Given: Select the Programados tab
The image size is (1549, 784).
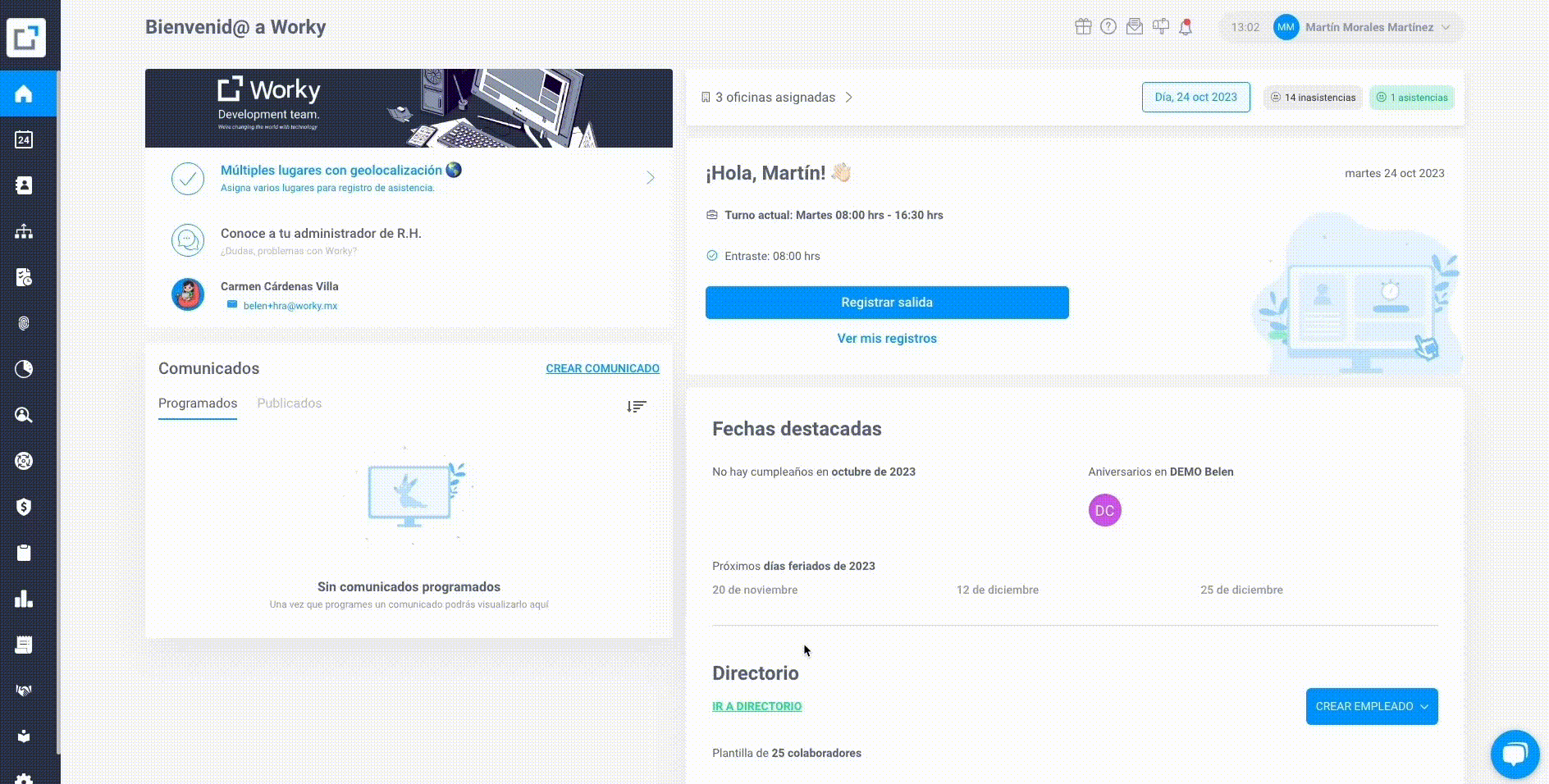Looking at the screenshot, I should point(198,403).
